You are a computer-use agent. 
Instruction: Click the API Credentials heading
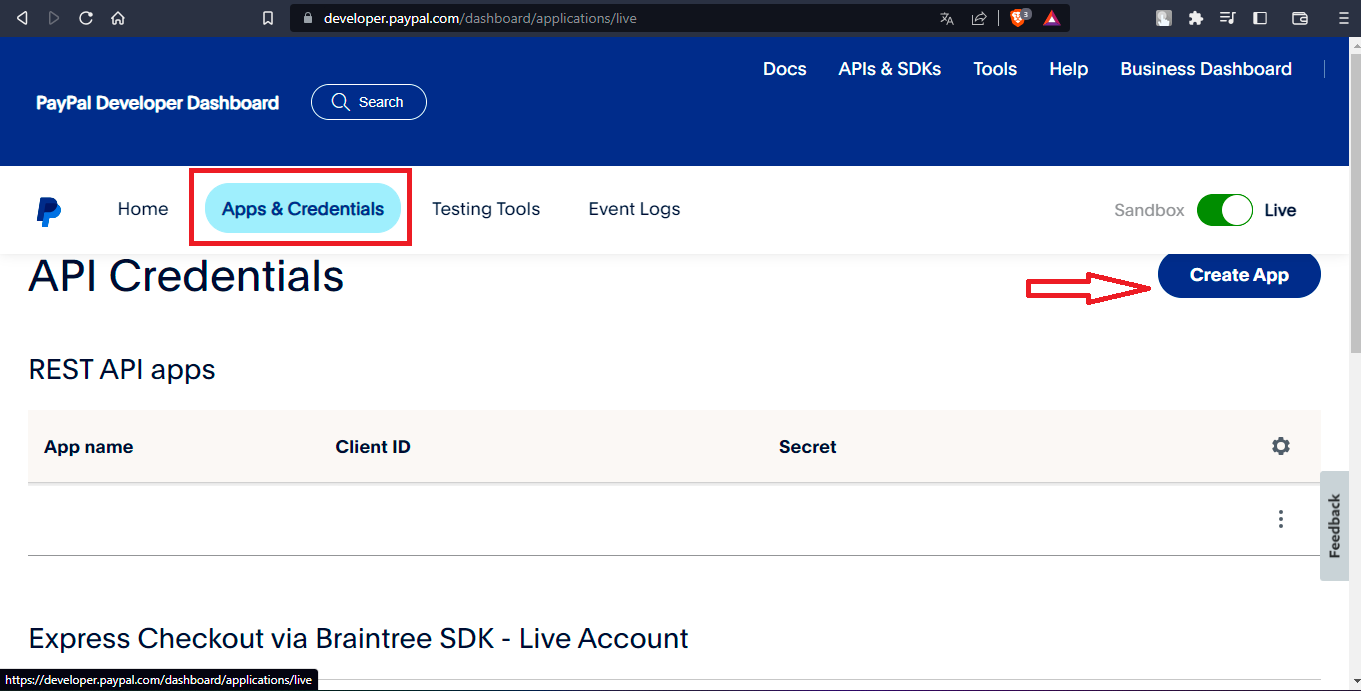(x=186, y=275)
